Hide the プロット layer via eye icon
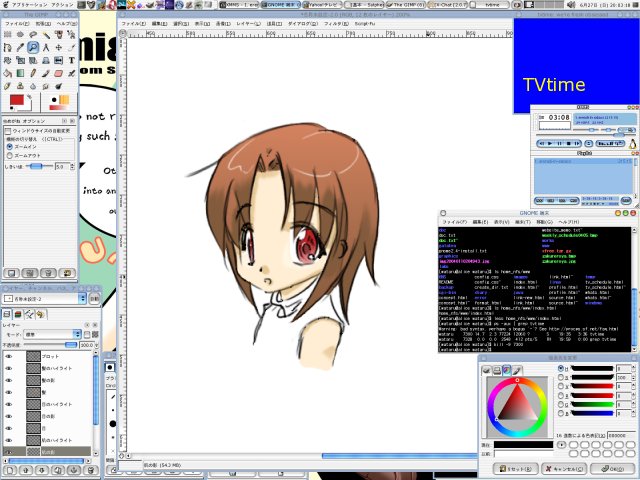 pyautogui.click(x=9, y=356)
